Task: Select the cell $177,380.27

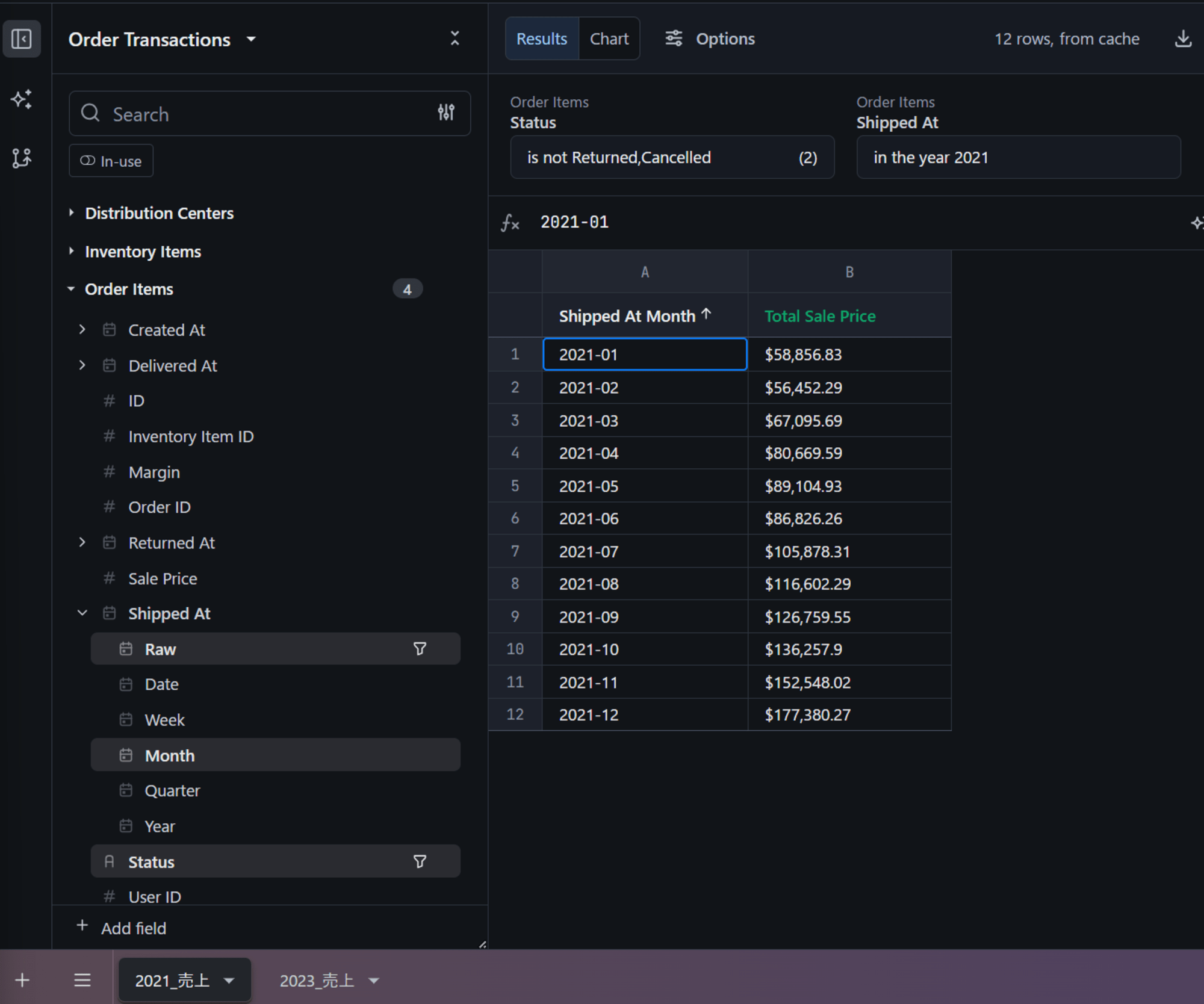Action: coord(849,714)
